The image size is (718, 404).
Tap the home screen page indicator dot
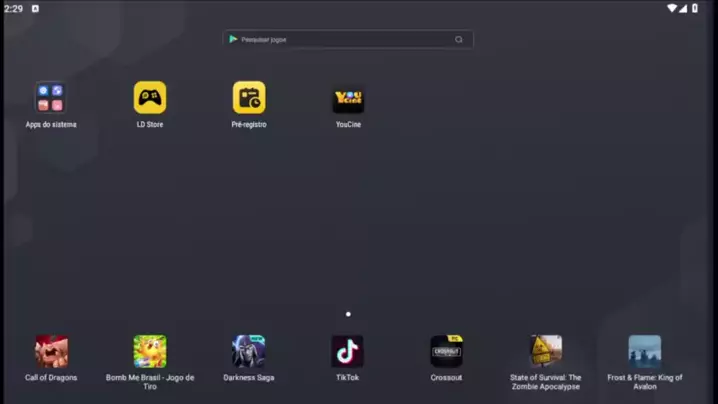(348, 314)
